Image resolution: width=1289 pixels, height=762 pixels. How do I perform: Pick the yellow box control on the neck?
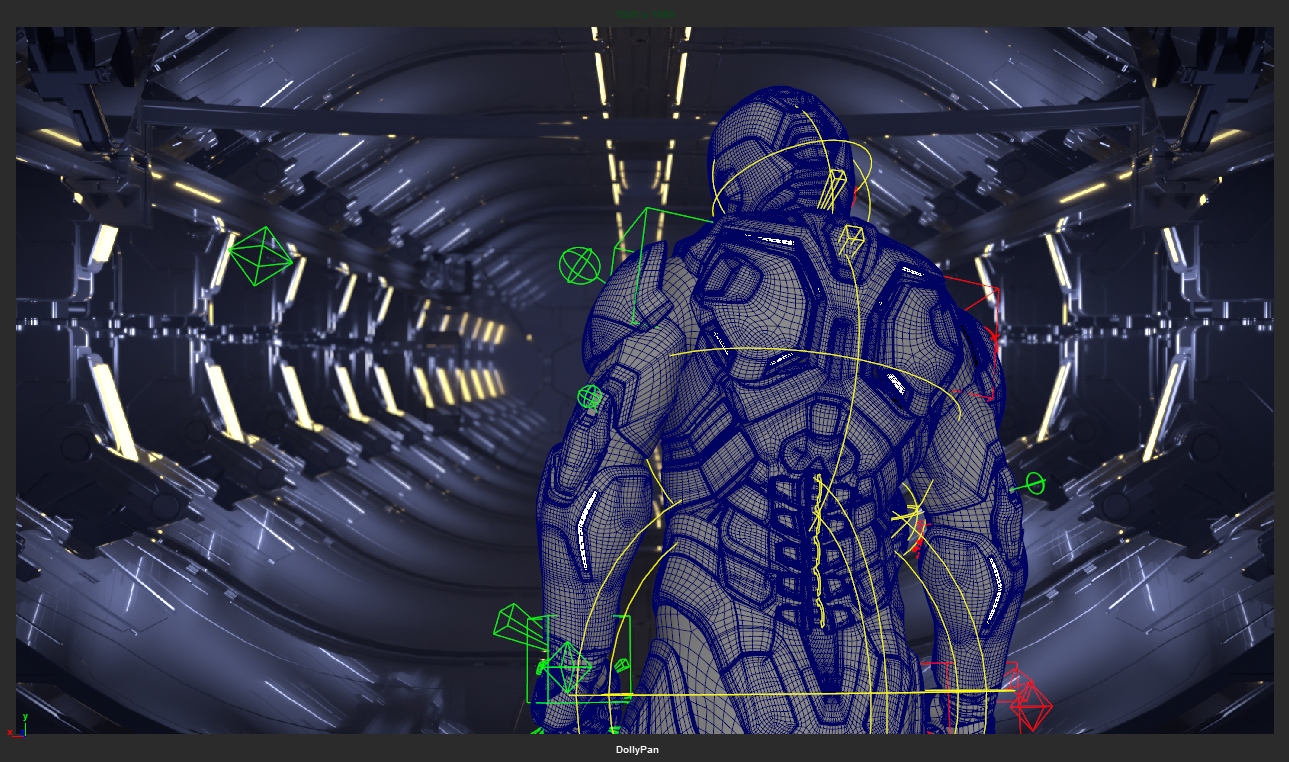[850, 240]
